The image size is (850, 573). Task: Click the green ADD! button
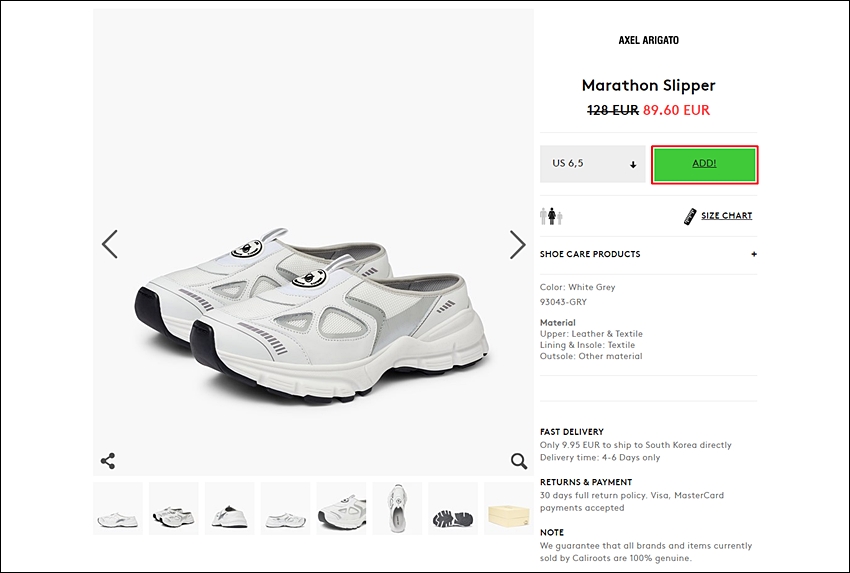704,164
